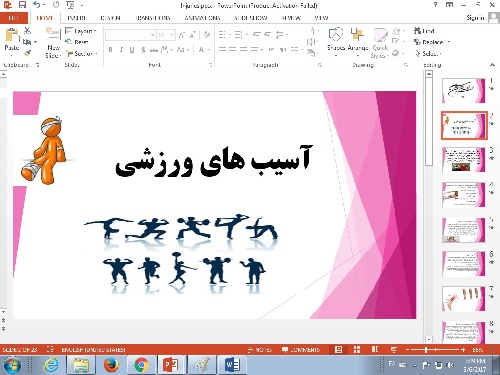Click the English (United States) language button
The height and width of the screenshot is (375, 500).
[93, 349]
